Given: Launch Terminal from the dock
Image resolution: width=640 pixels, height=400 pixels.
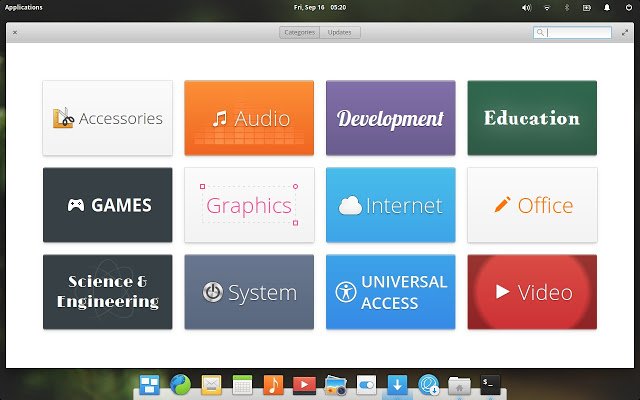Looking at the screenshot, I should click(490, 384).
